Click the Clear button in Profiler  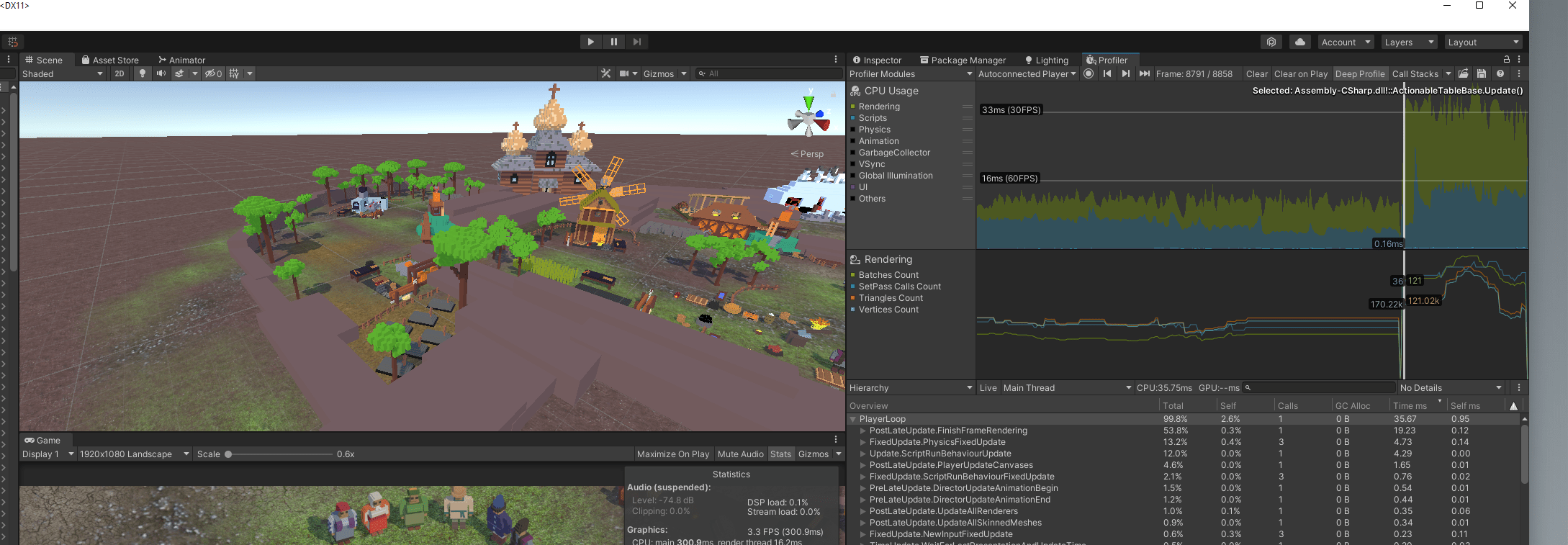1256,74
